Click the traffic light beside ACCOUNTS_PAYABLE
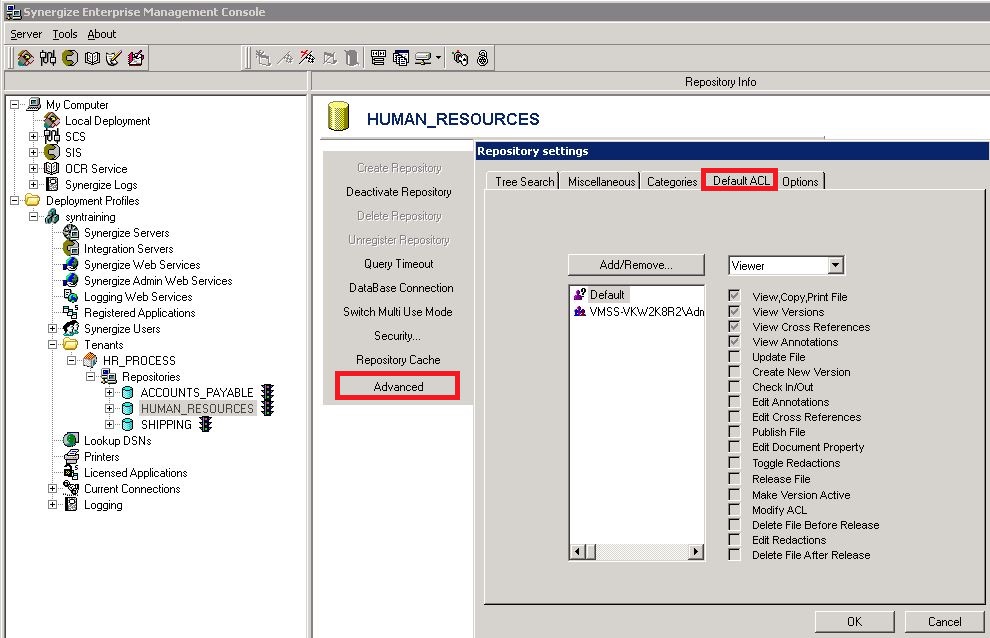990x638 pixels. pos(268,392)
